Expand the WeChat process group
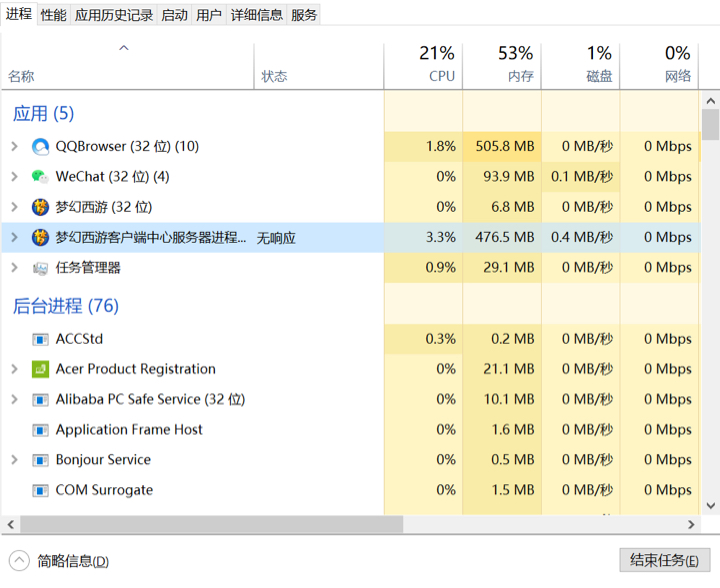 (x=15, y=177)
